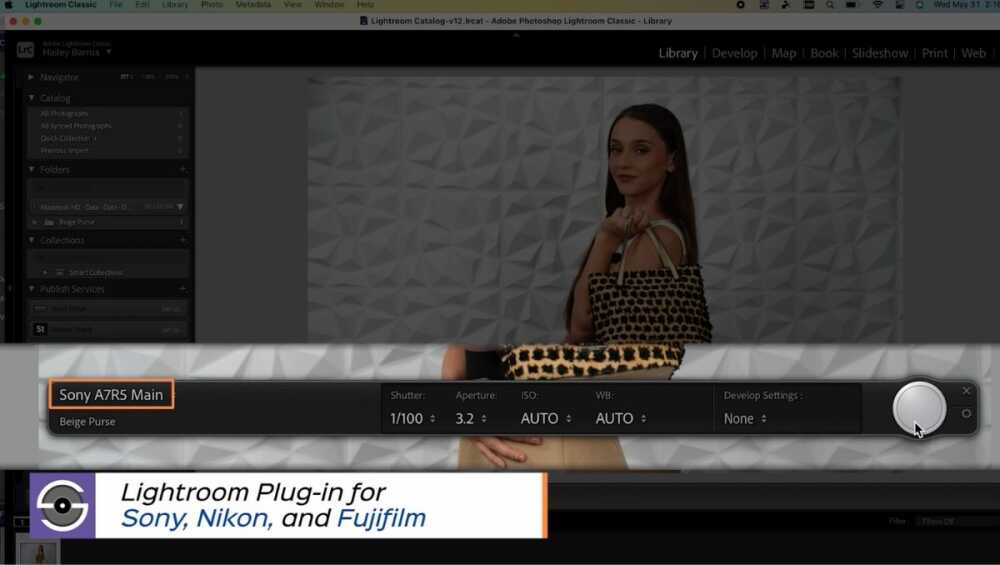1000x565 pixels.
Task: Click the Hard Drive publish service icon
Action: click(x=40, y=308)
